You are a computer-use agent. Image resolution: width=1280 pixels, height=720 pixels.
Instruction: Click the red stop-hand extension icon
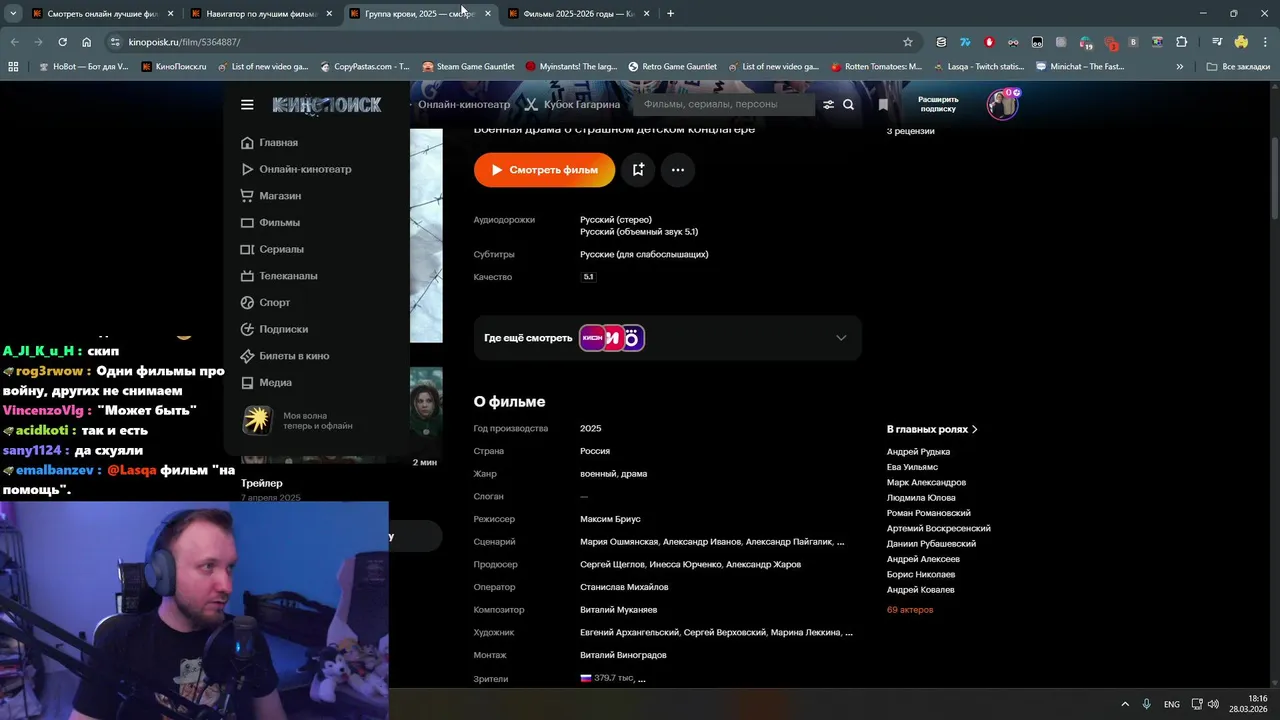tap(989, 42)
